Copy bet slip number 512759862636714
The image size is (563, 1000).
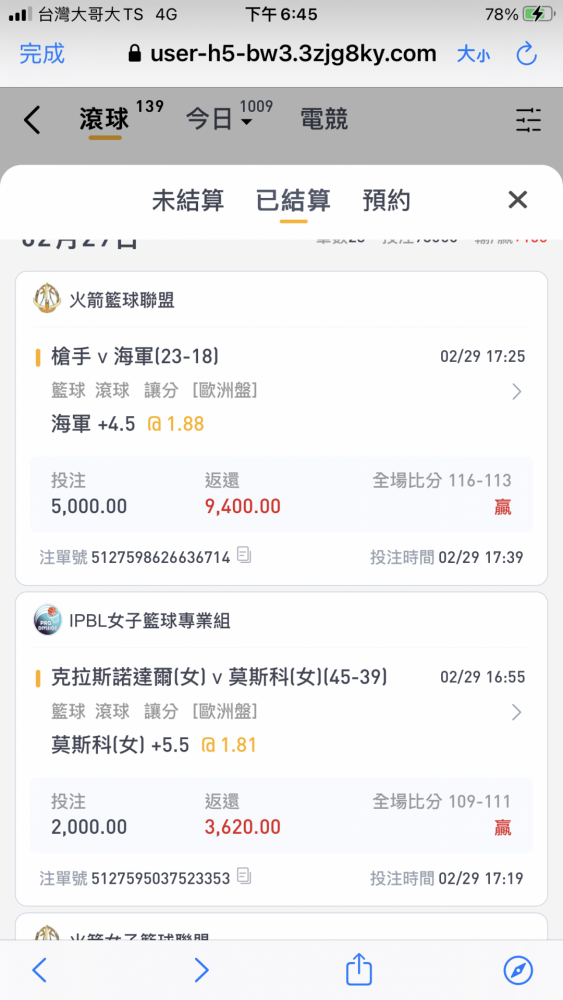pyautogui.click(x=244, y=555)
